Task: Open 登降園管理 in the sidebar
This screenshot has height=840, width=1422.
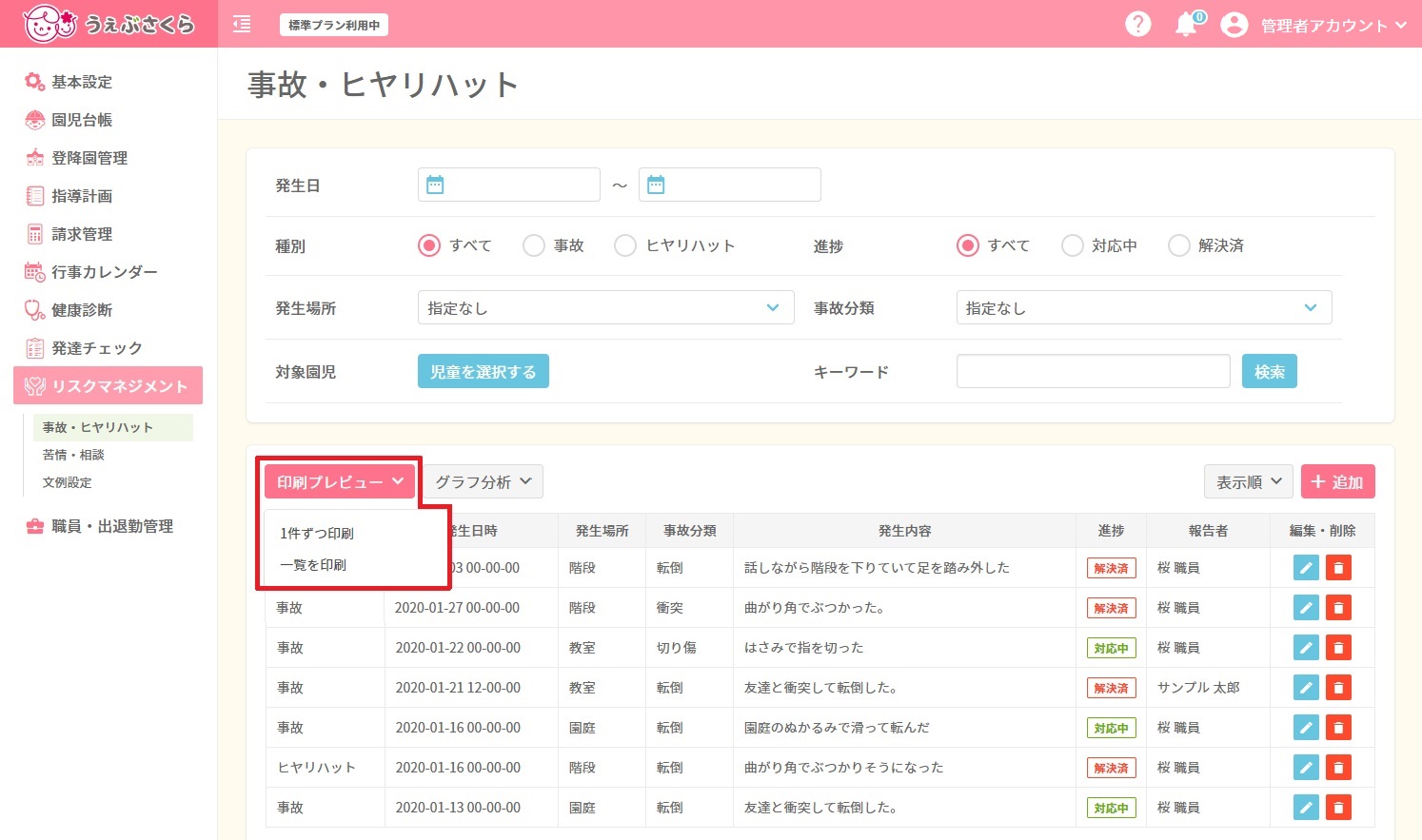Action: 89,158
